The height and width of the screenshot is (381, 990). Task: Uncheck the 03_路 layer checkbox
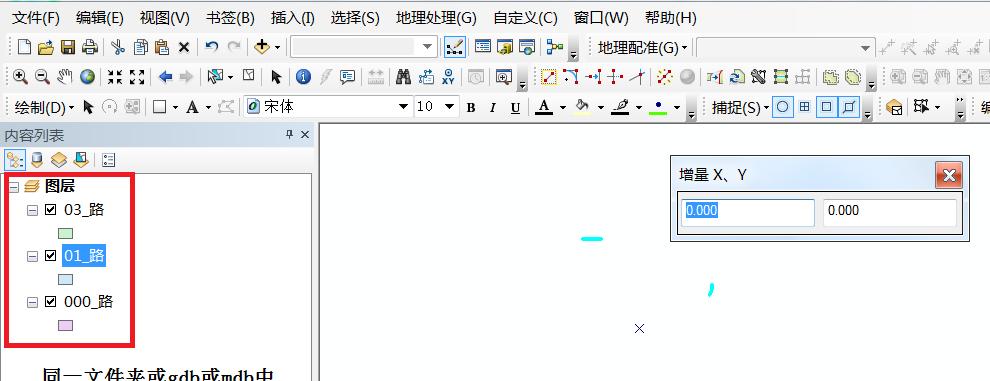pyautogui.click(x=51, y=210)
